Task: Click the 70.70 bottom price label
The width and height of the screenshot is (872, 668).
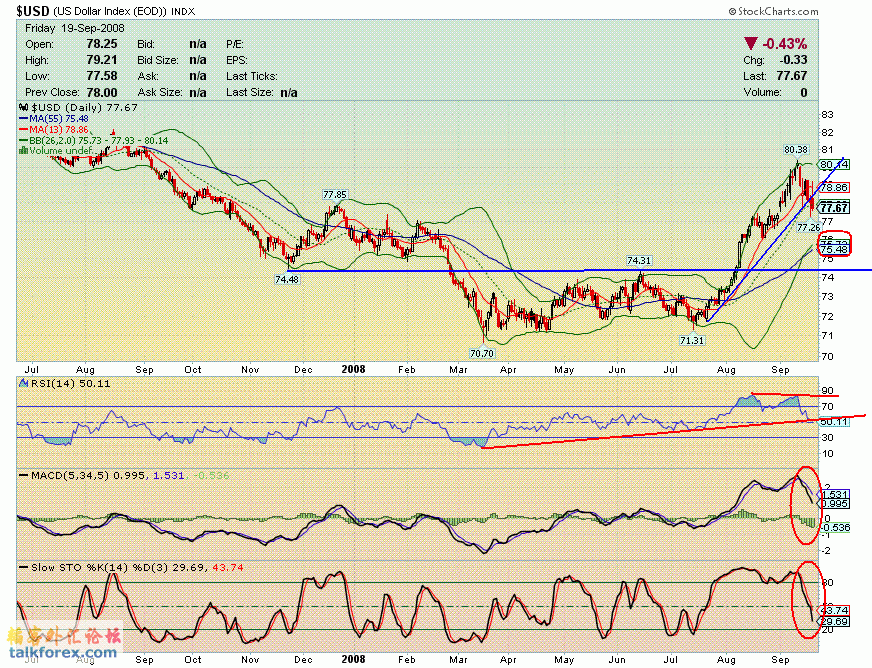Action: coord(482,353)
